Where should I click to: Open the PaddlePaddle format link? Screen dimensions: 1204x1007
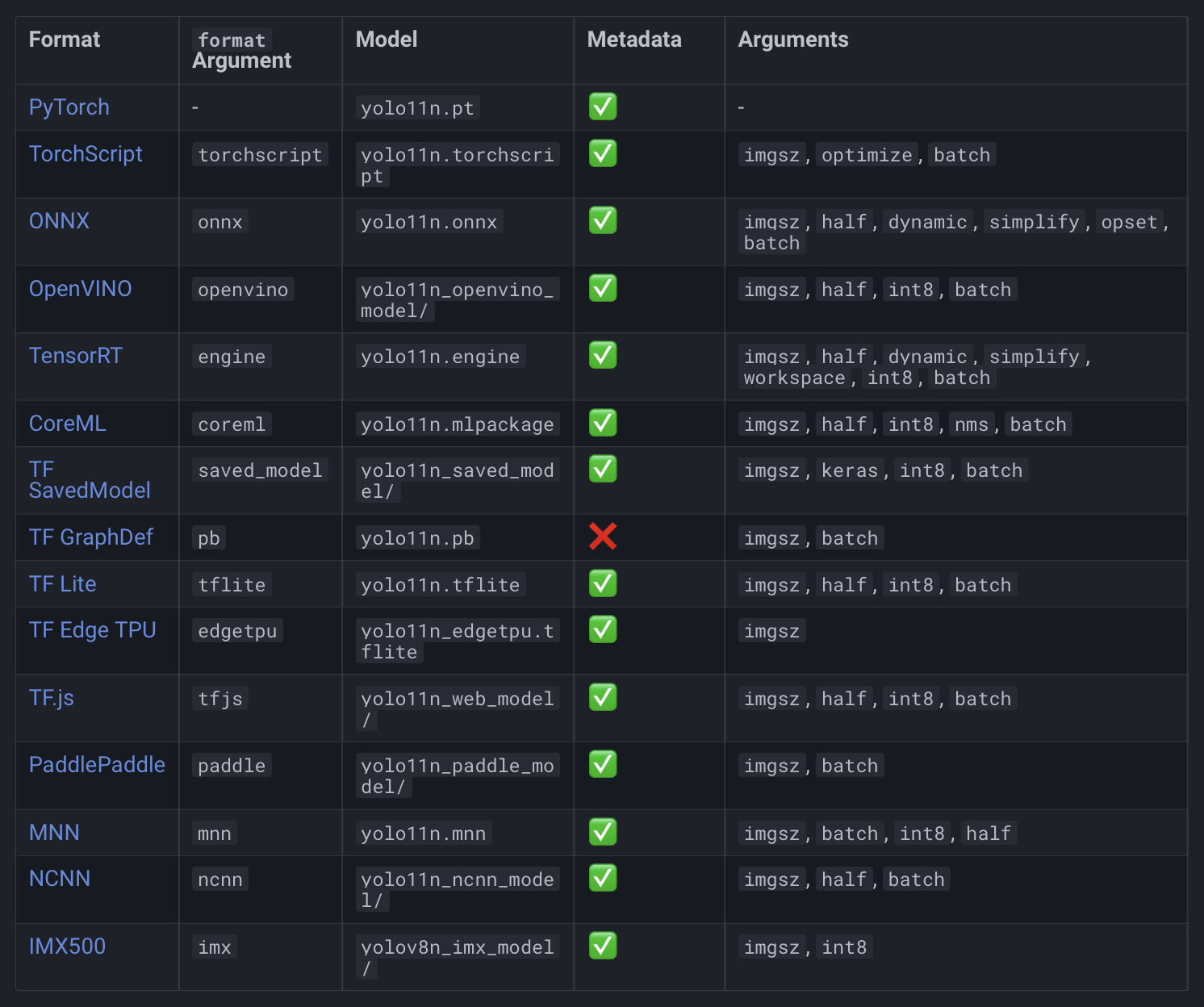[97, 765]
